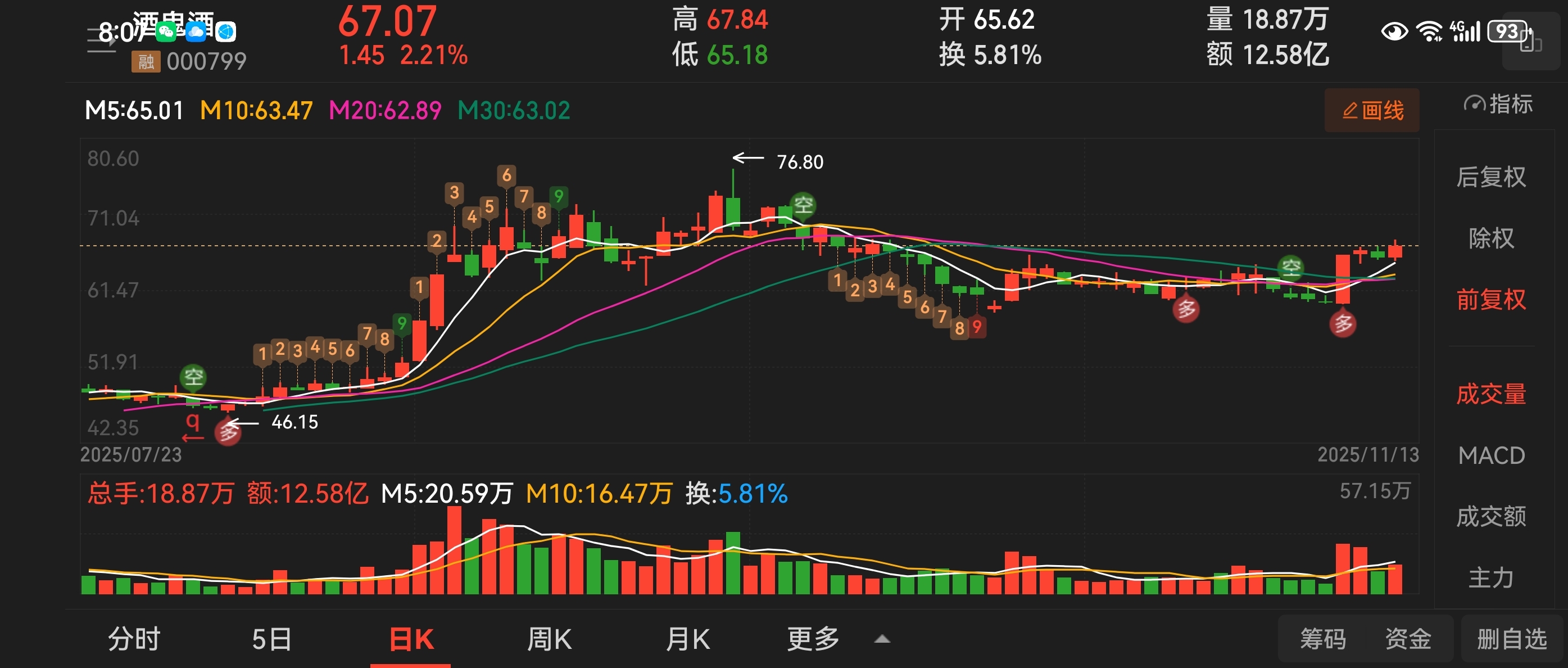Screen dimensions: 1568x668
Task: Tap the eye comfort status icon
Action: [1394, 31]
